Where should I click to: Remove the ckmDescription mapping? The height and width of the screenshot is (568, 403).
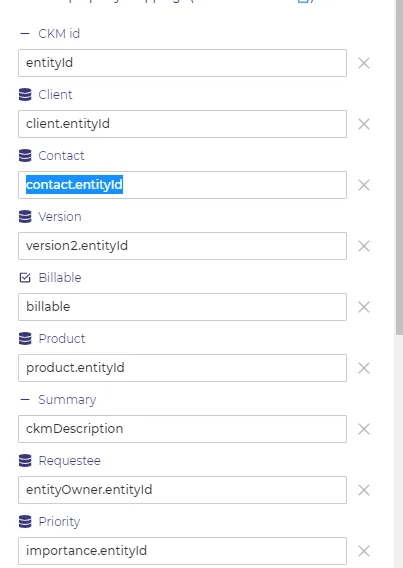point(364,429)
